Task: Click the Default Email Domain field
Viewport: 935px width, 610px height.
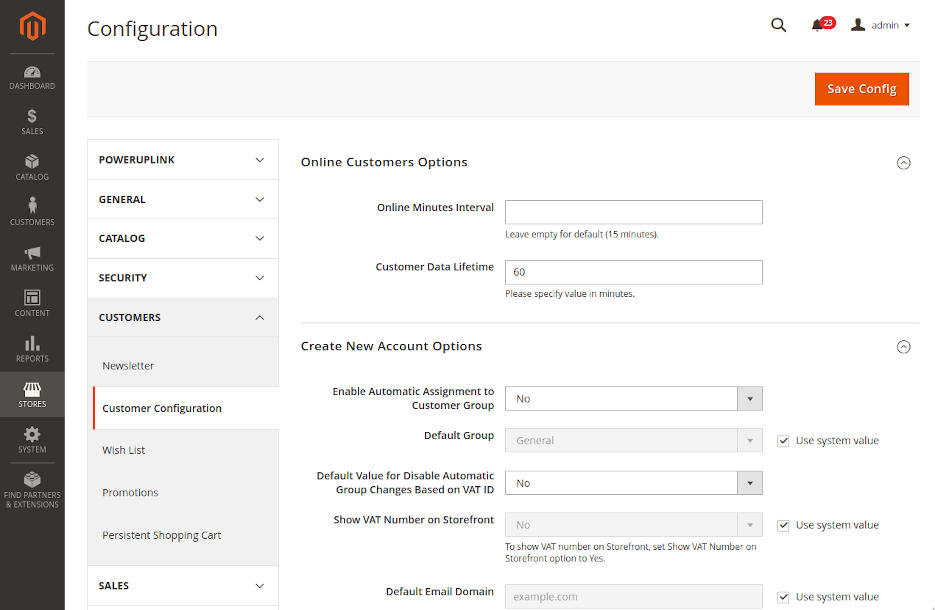Action: tap(633, 596)
